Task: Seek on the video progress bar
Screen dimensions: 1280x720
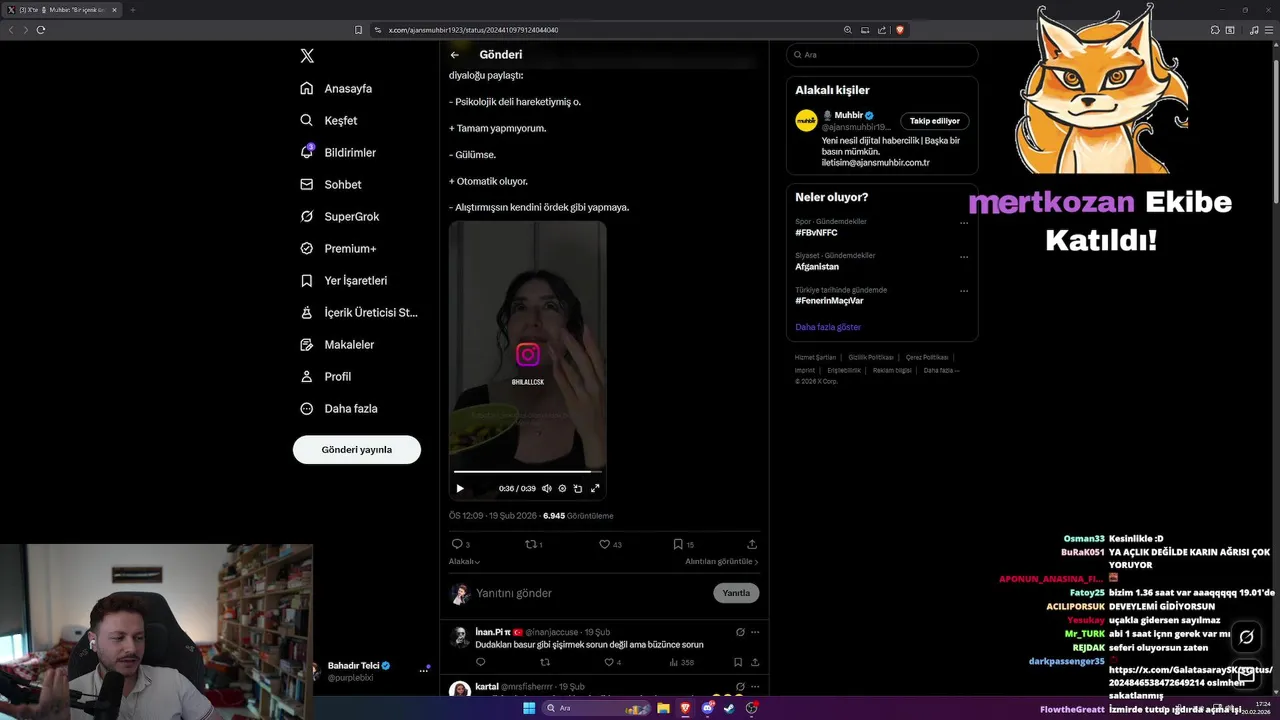Action: (x=527, y=471)
